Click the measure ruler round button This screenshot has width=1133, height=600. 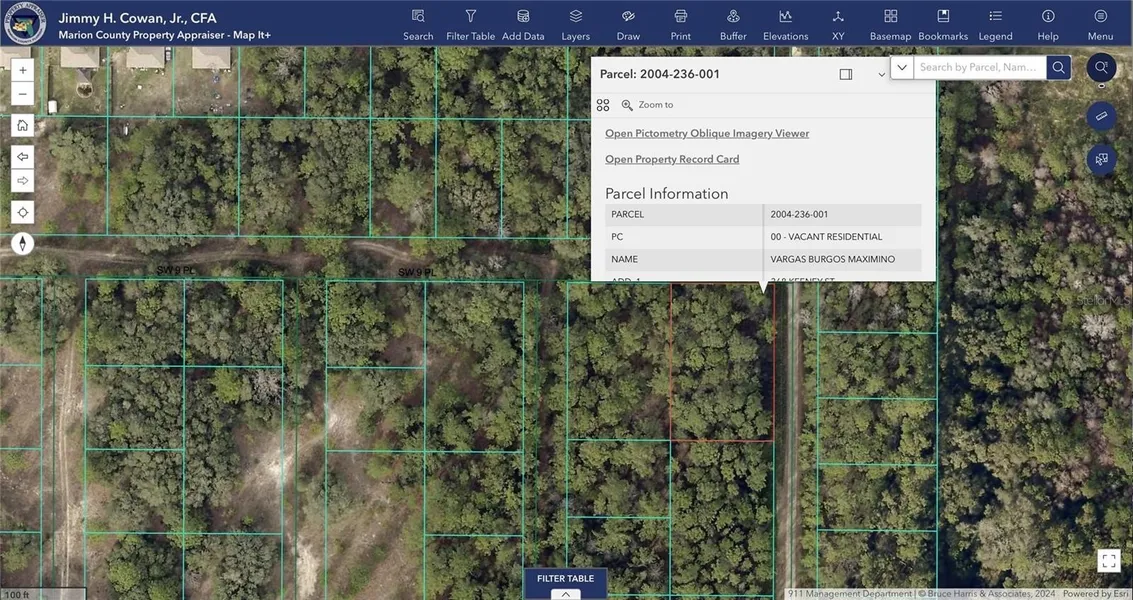click(x=1101, y=116)
